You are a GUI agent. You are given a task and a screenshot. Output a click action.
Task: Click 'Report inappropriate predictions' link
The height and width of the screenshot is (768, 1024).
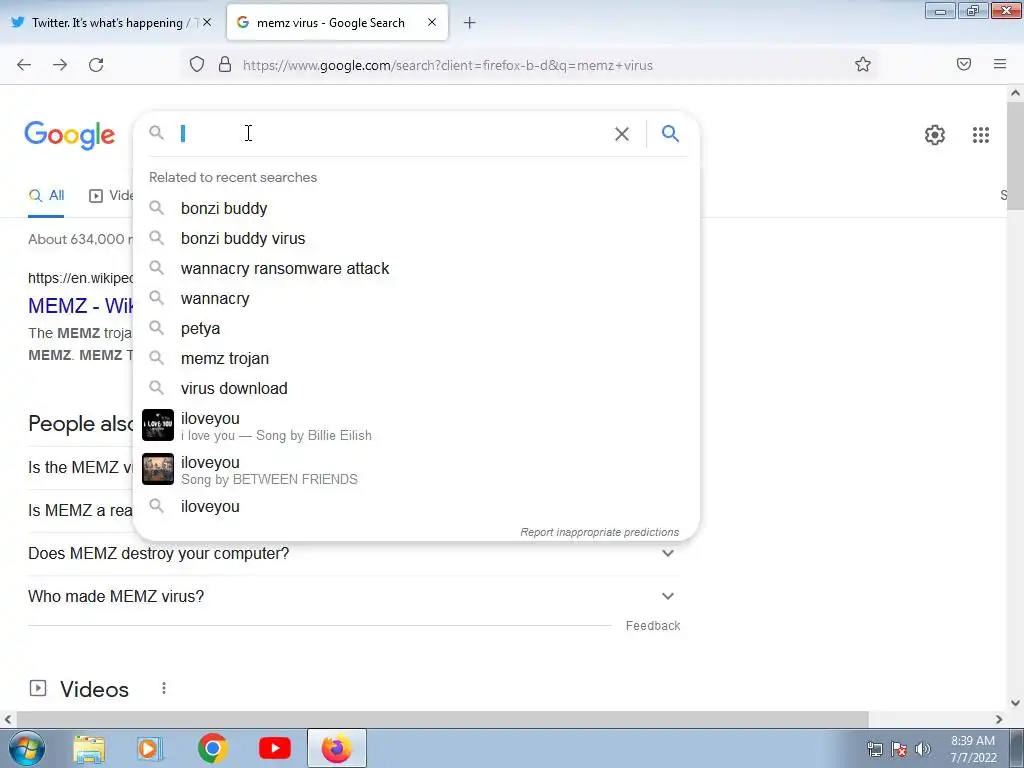[x=600, y=532]
